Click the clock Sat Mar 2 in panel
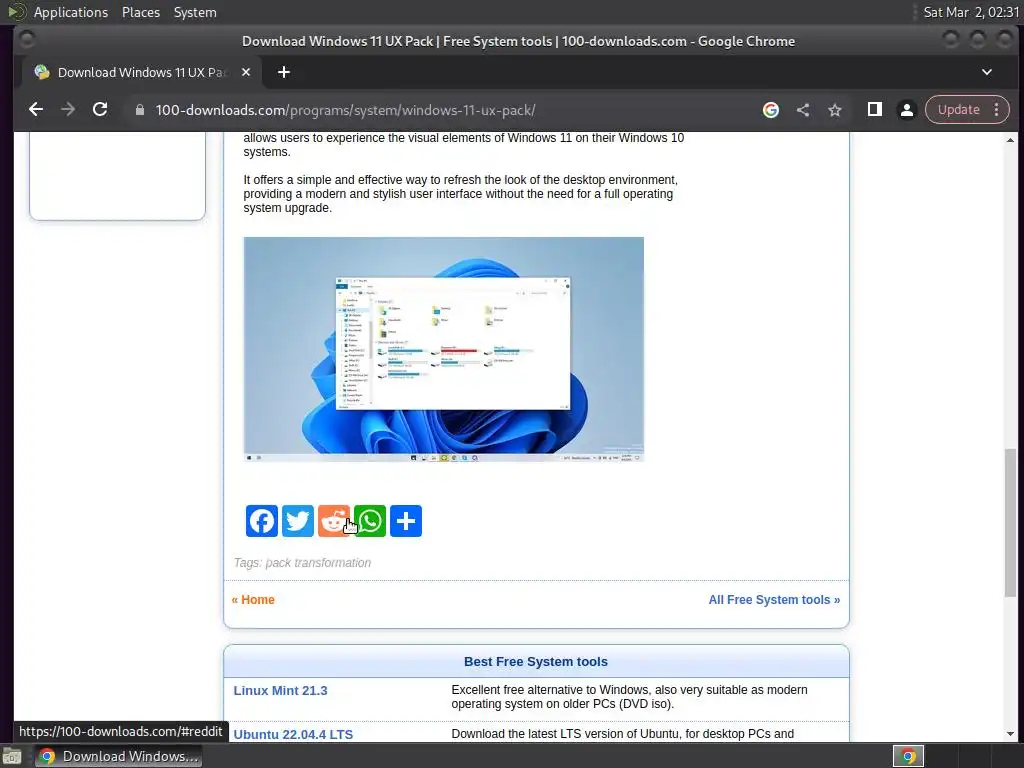This screenshot has width=1024, height=768. point(970,12)
